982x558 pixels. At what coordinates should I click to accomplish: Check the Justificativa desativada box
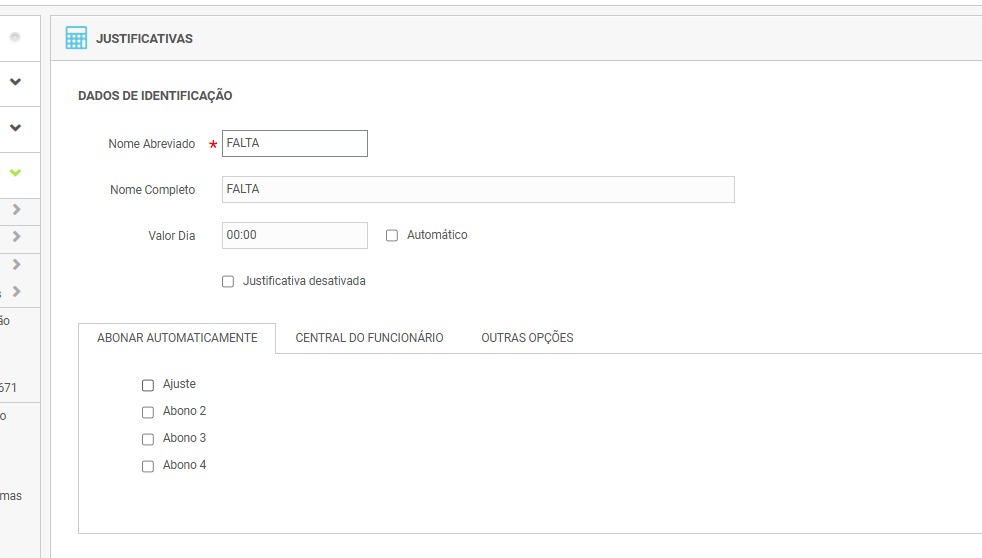click(228, 282)
